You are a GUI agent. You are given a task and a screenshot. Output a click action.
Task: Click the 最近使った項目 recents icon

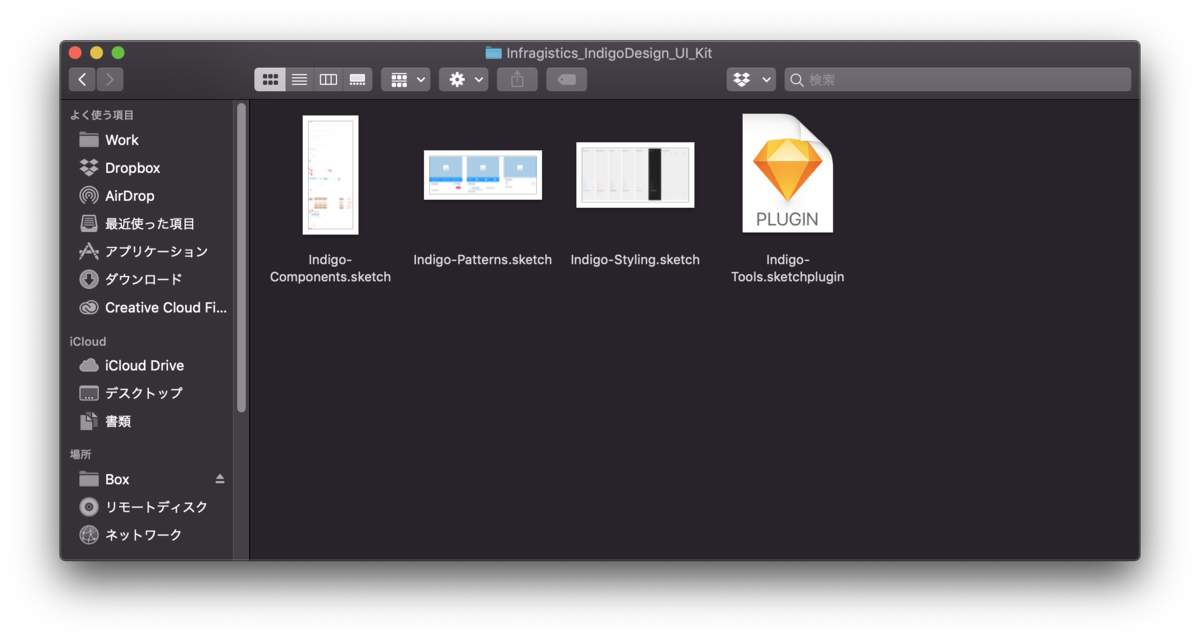point(89,223)
